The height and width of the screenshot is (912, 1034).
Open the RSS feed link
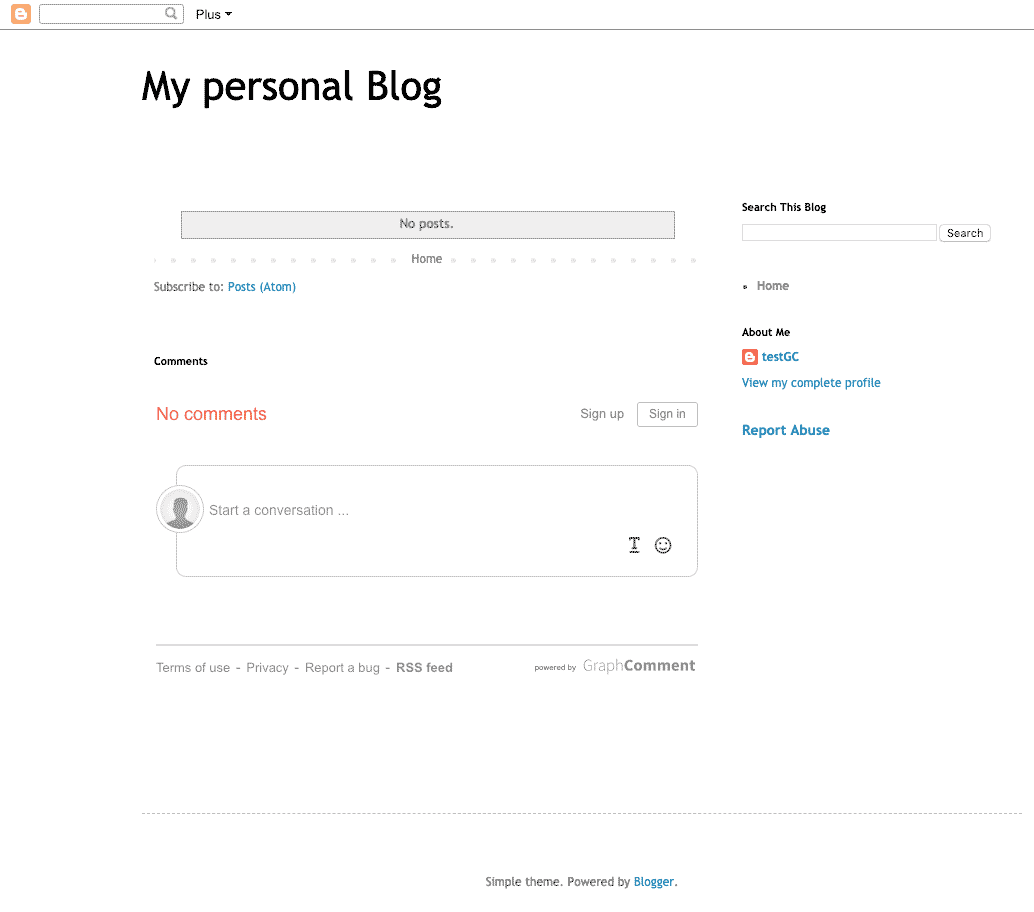(x=424, y=667)
